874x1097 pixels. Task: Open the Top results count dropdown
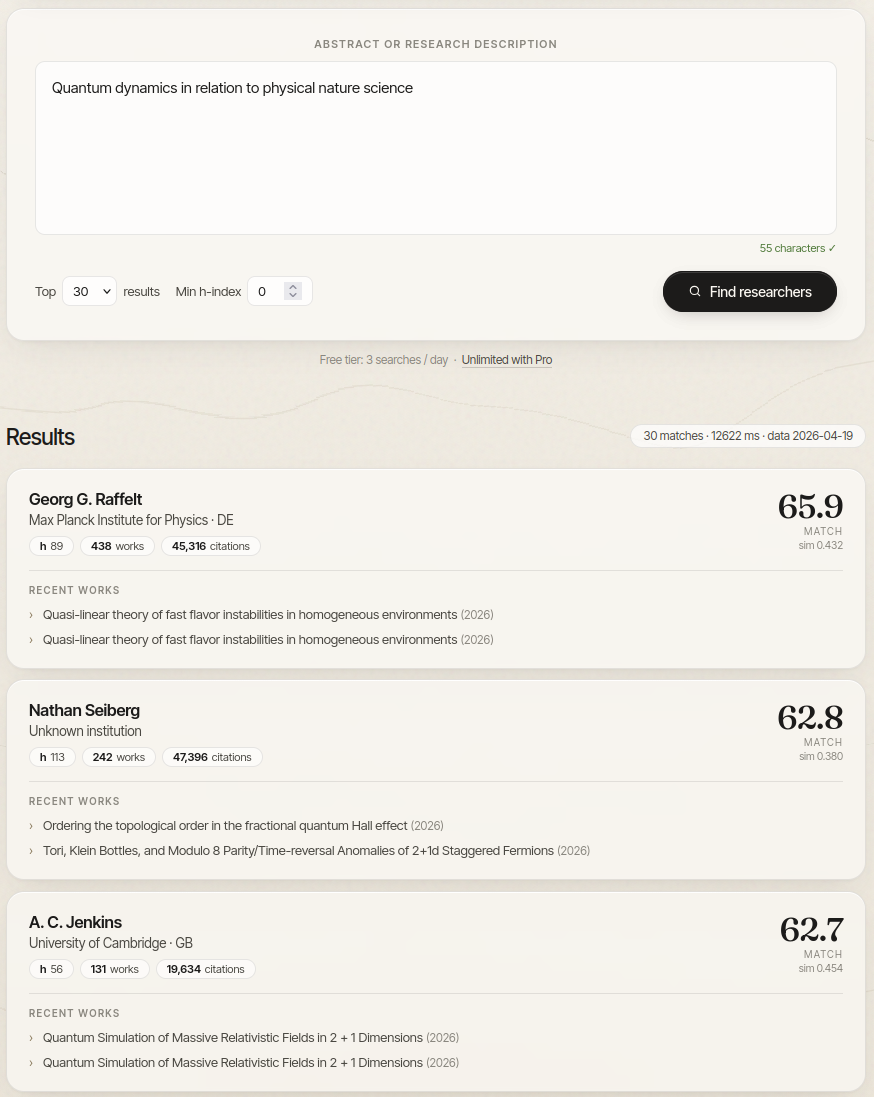[89, 291]
